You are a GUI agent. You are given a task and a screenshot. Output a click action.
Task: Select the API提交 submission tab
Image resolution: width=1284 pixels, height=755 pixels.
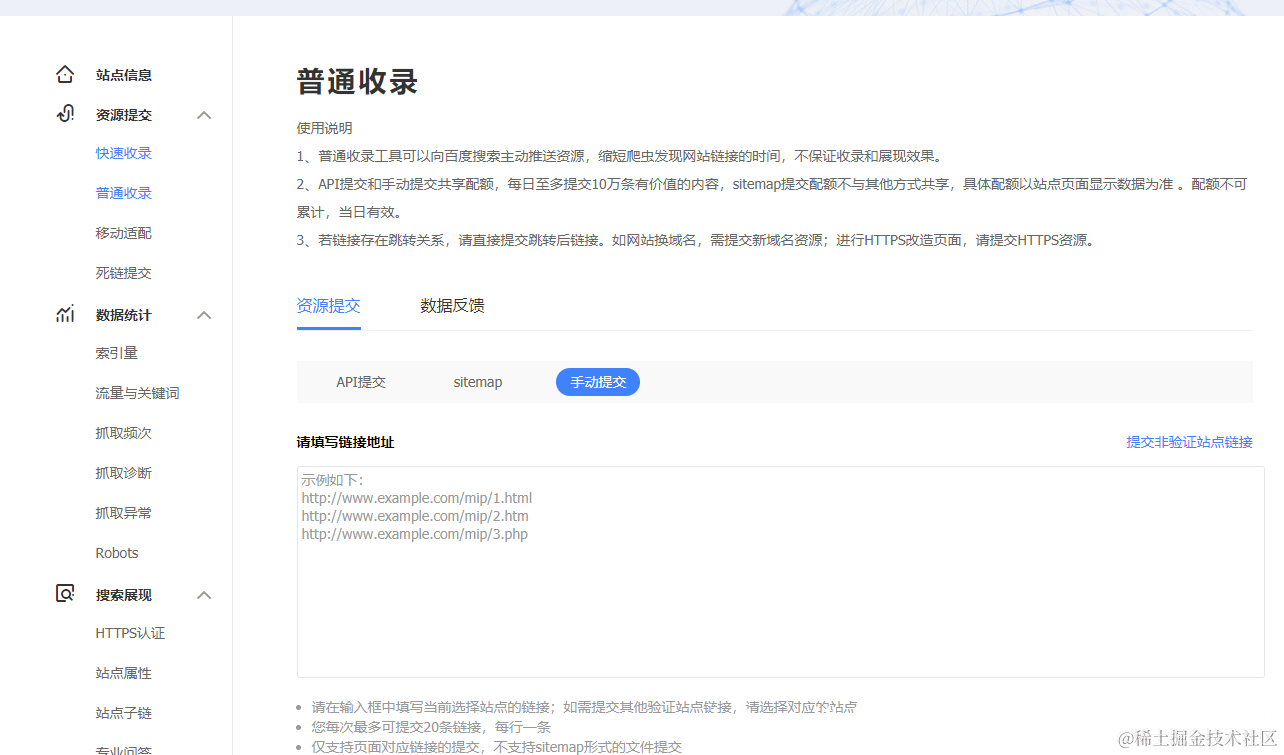coord(361,381)
